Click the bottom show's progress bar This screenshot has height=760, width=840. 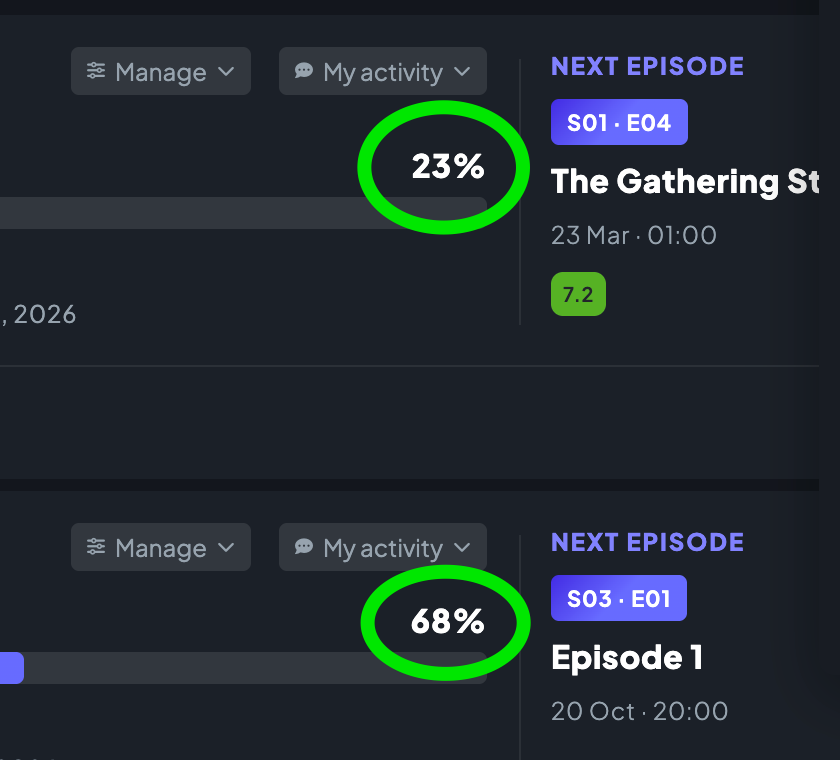[x=243, y=668]
